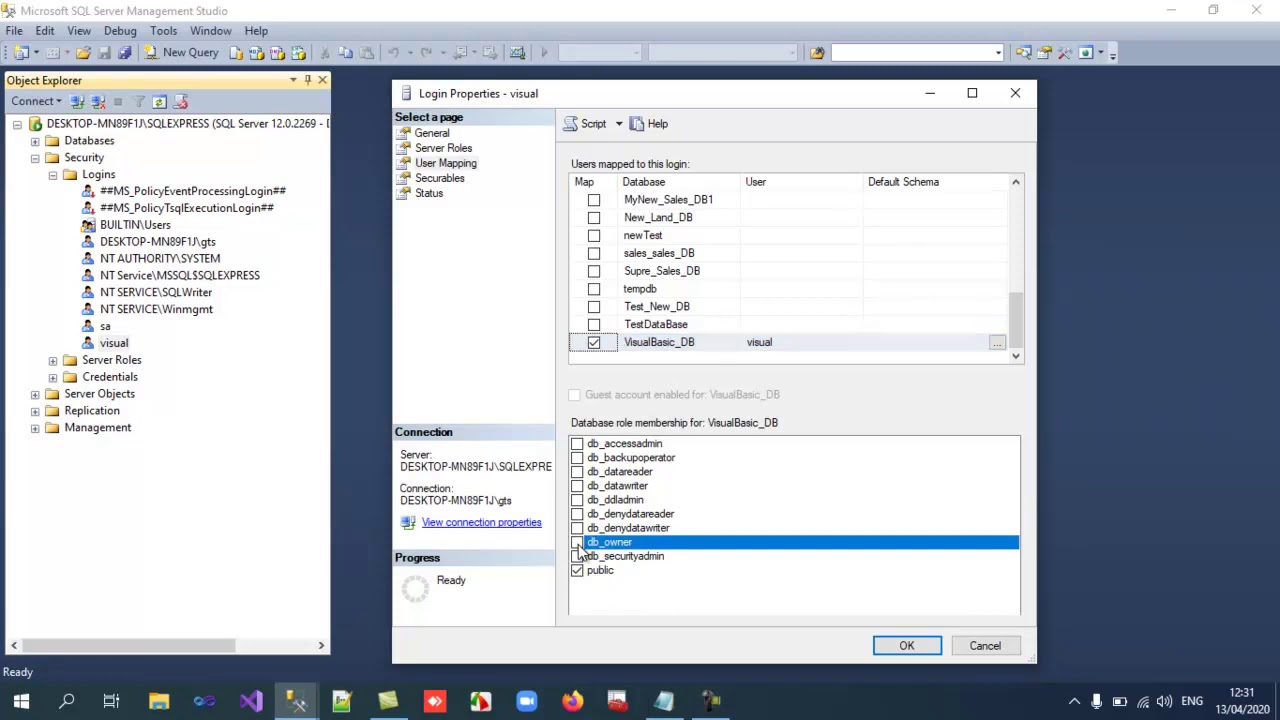Click the taskbar Search icon

tap(67, 700)
